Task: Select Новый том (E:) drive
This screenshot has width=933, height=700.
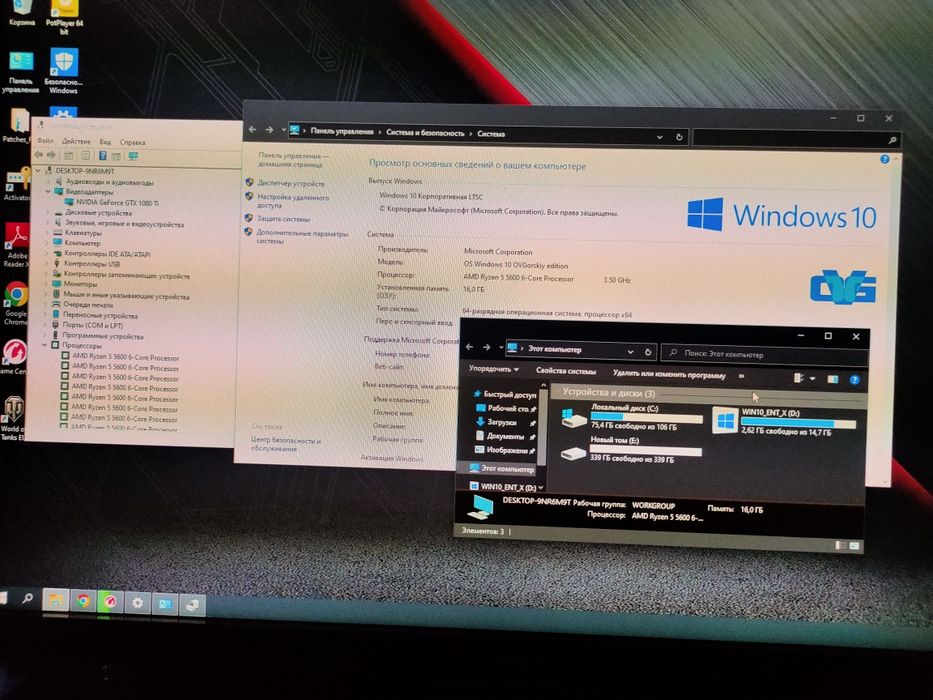Action: click(x=631, y=449)
